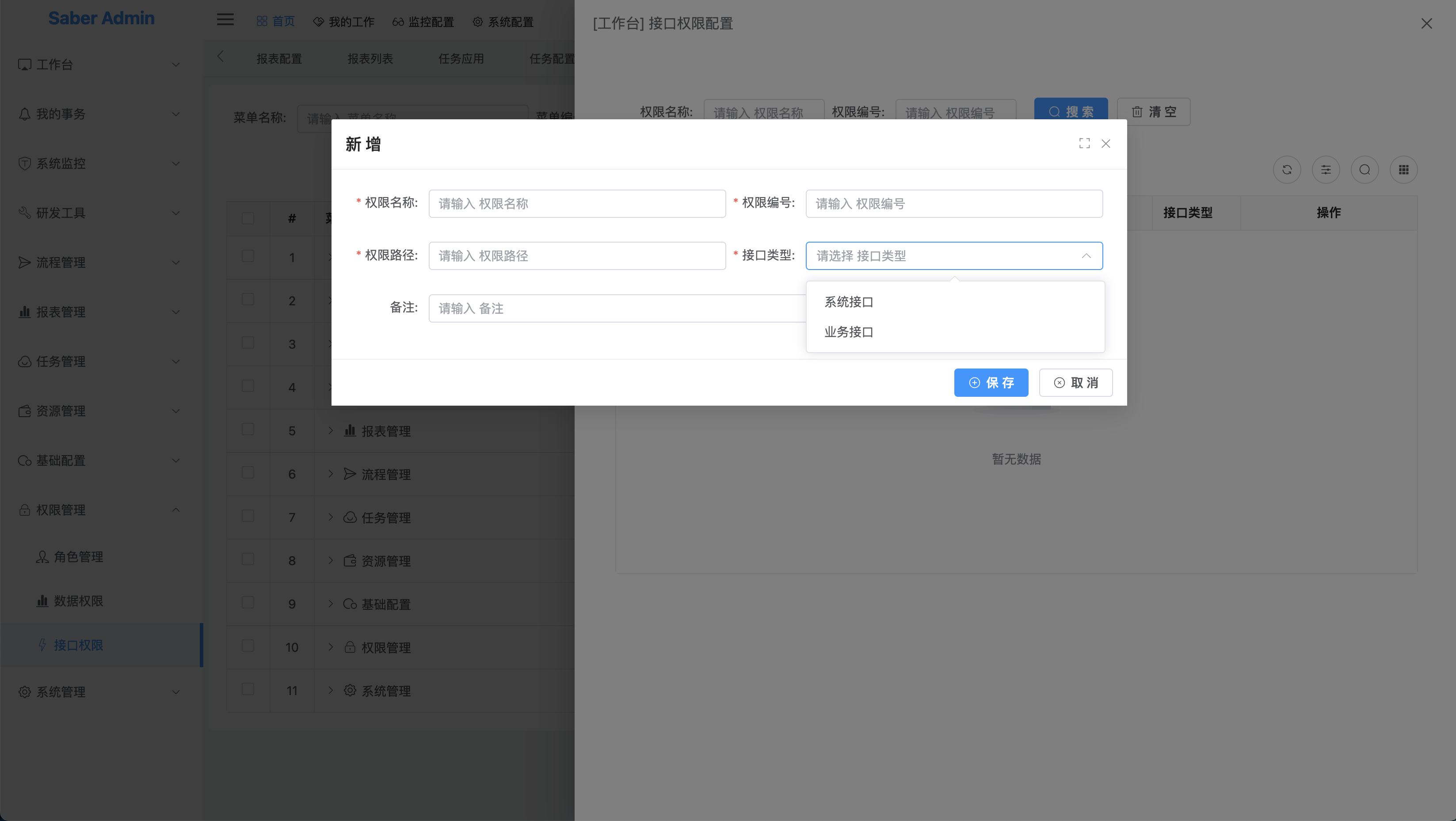Expand the 流程管理 table row
Viewport: 1456px width, 821px height.
coord(331,474)
